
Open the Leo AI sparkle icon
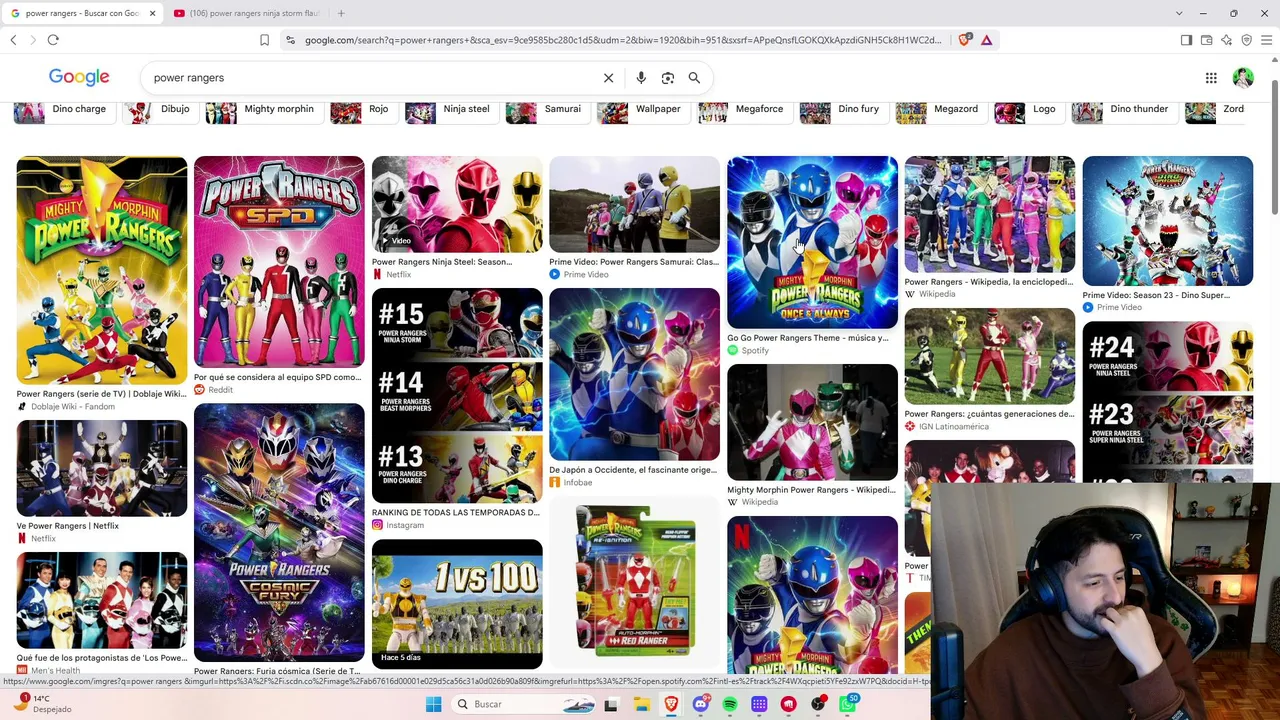click(x=1226, y=40)
